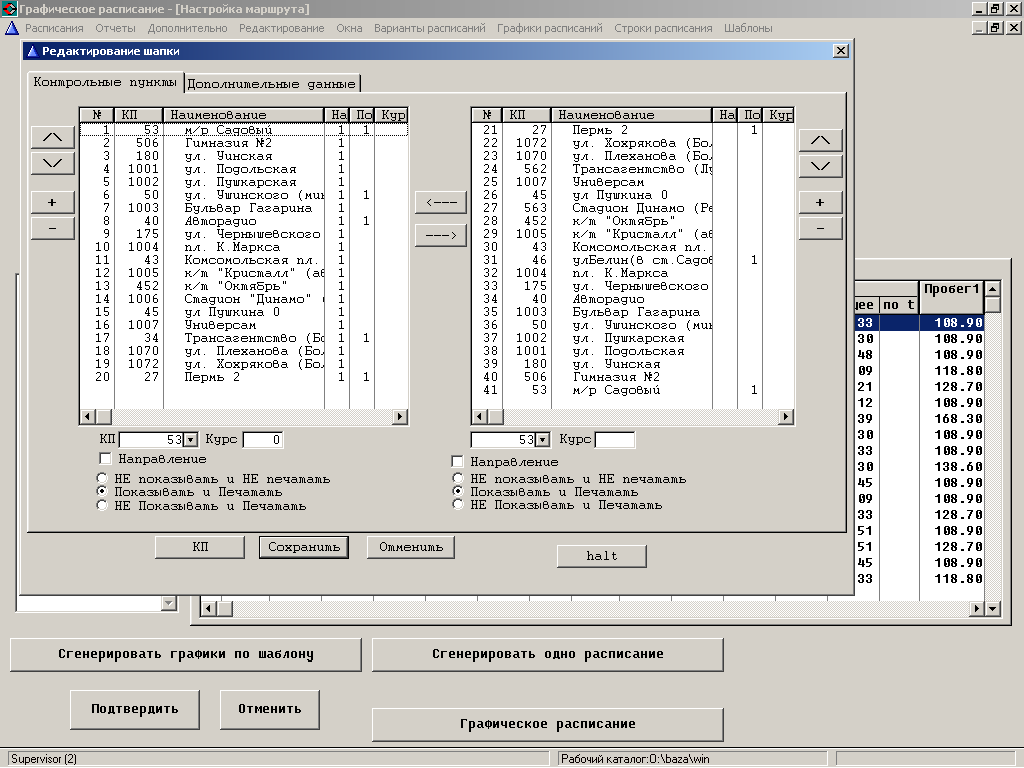1024x768 pixels.
Task: Click the transfer-right arrow button
Action: click(x=441, y=236)
